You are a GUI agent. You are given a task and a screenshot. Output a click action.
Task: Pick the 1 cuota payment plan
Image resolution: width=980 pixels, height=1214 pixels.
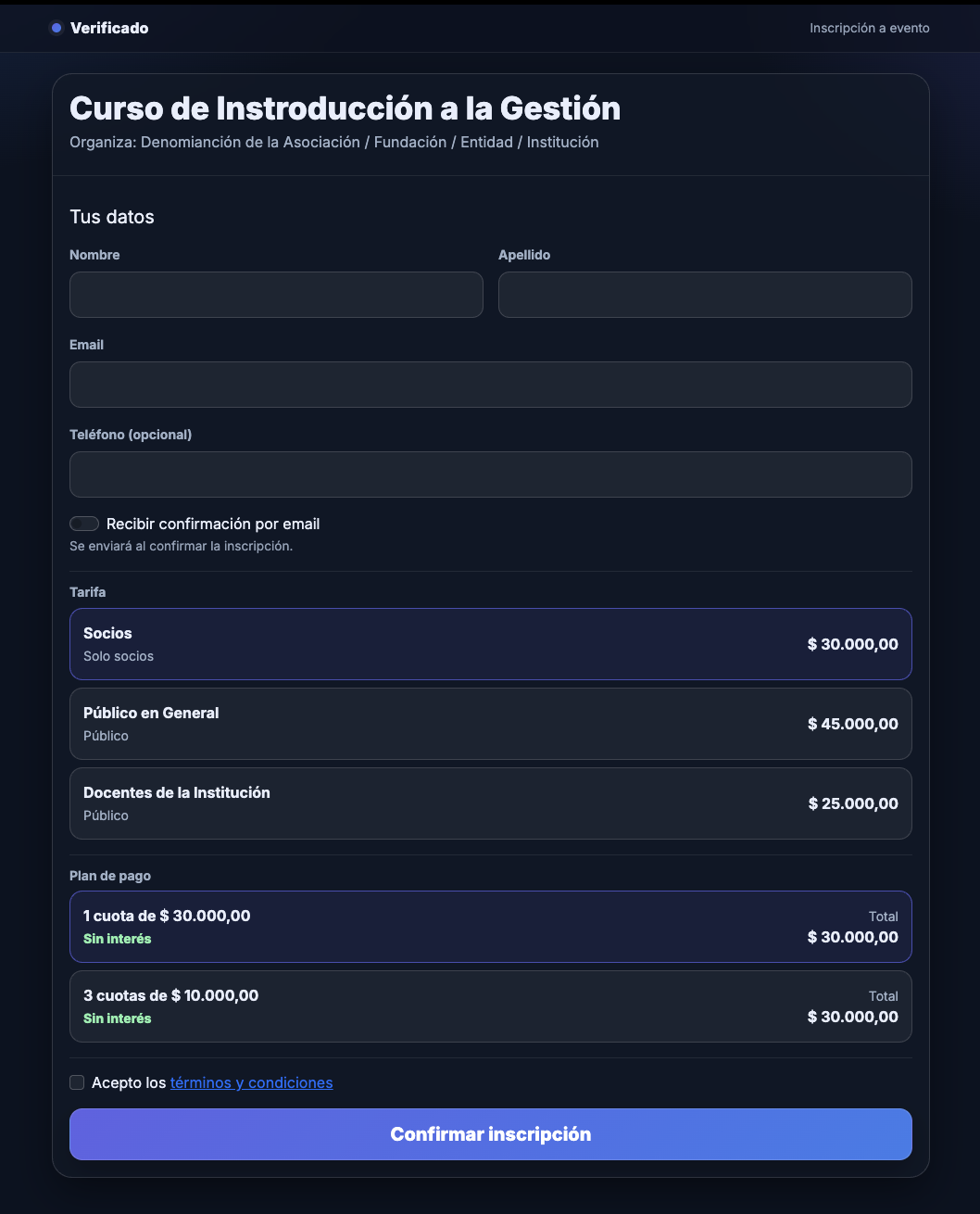point(490,927)
